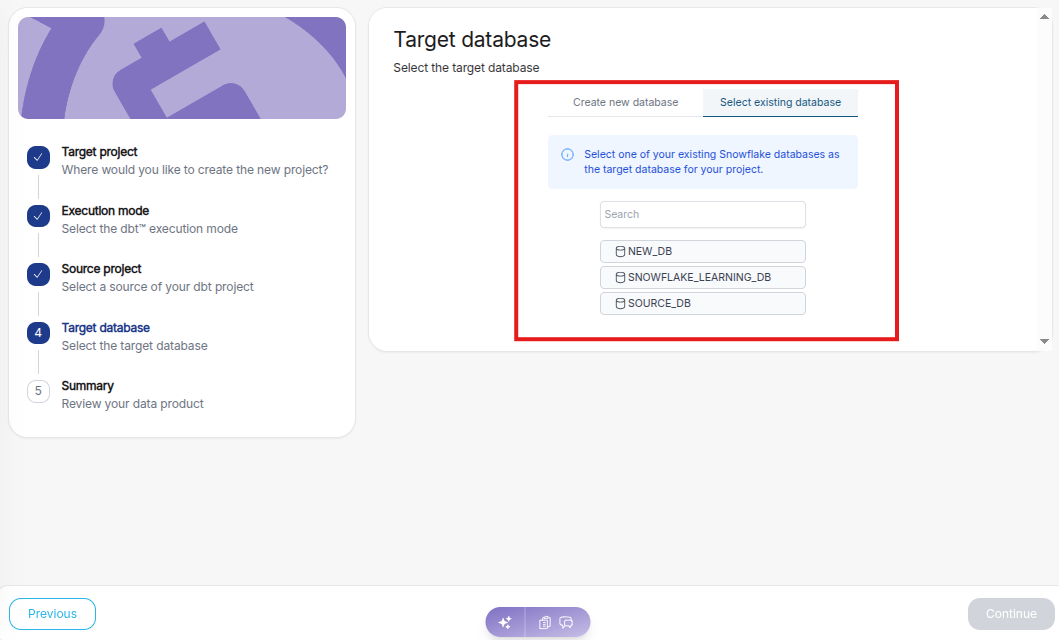Click the SNOWFLAKE_LEARNING_DB database icon

coord(620,277)
